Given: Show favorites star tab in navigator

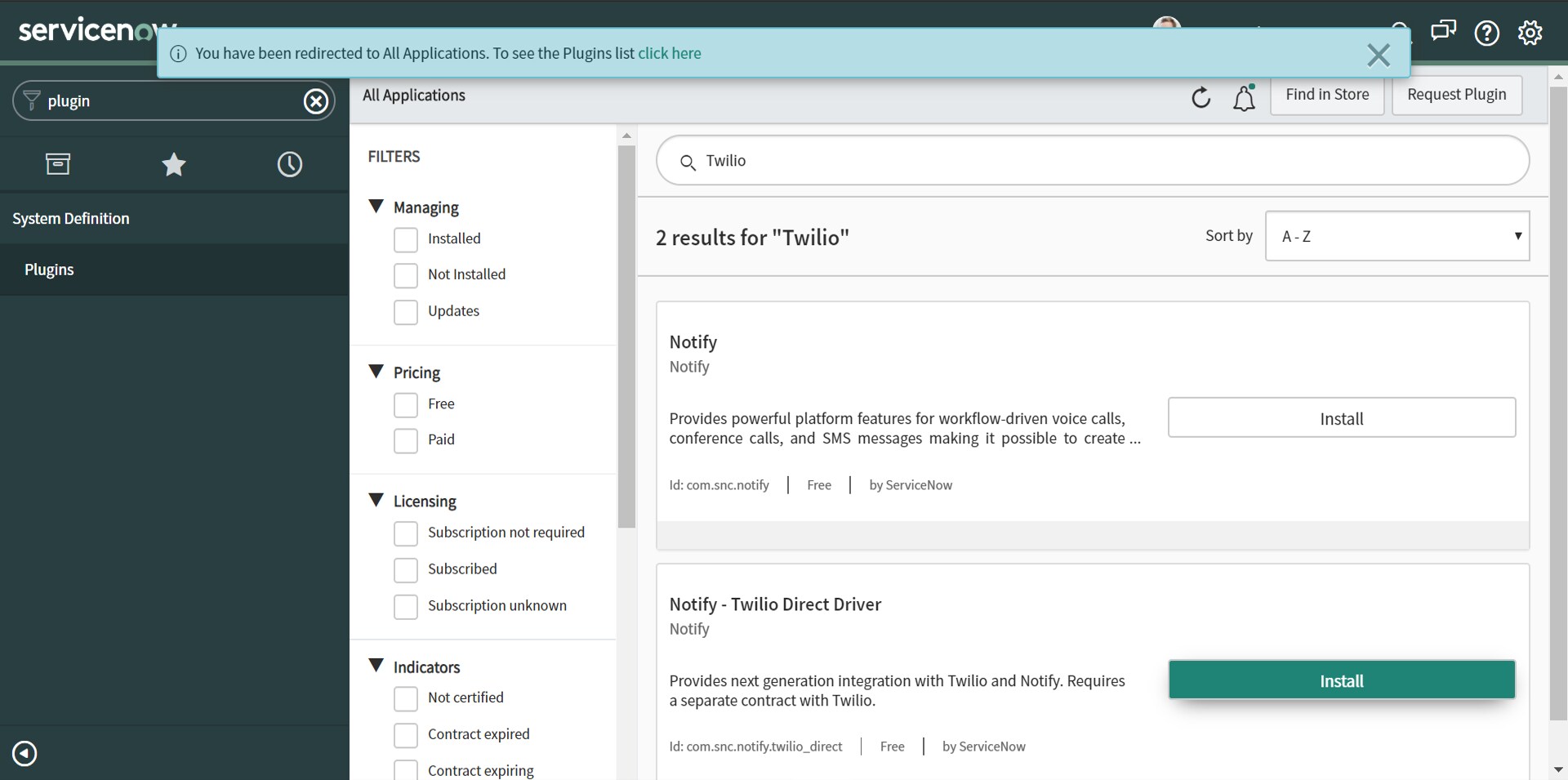Looking at the screenshot, I should [x=174, y=165].
